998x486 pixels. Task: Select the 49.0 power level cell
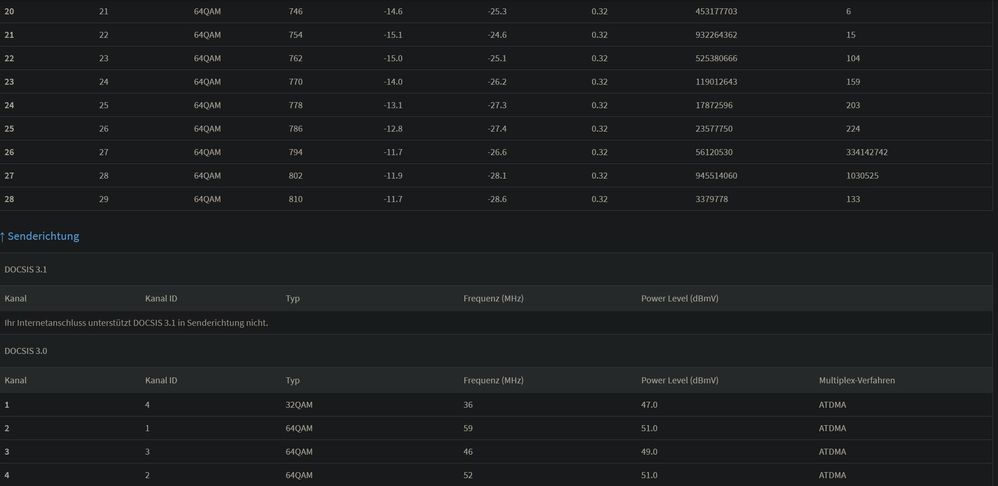point(649,451)
